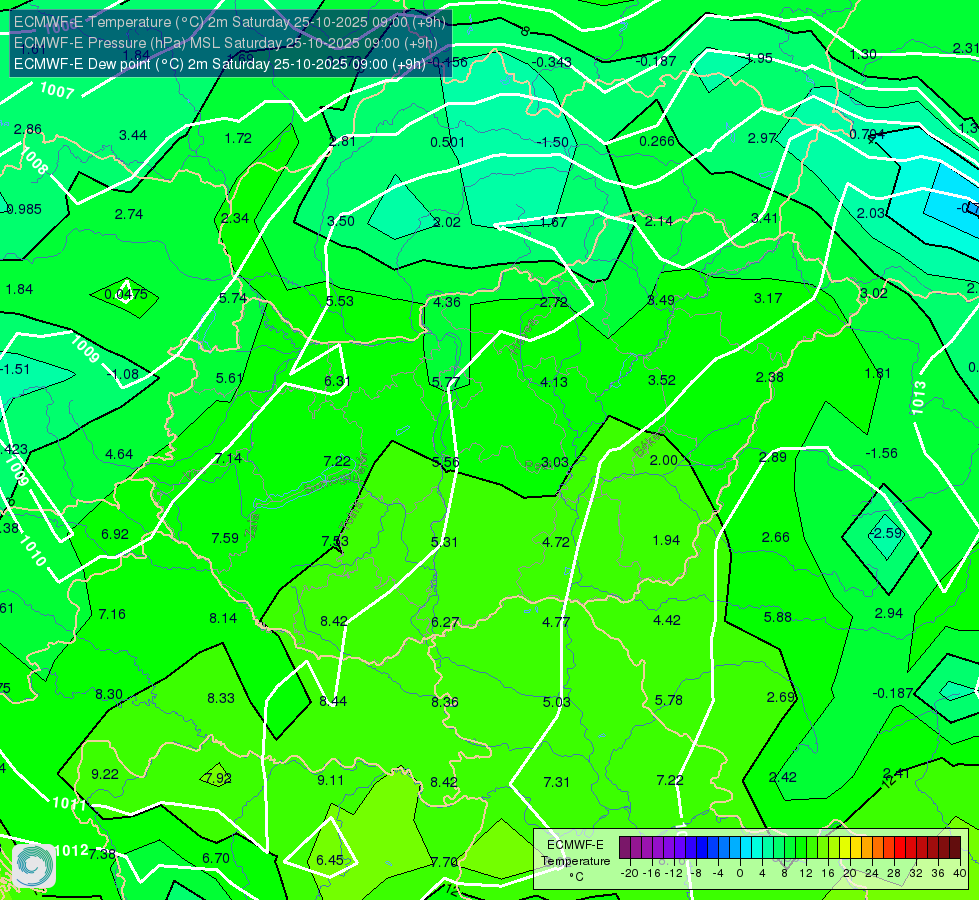Click the swirl logo icon in the corner
Image resolution: width=979 pixels, height=900 pixels.
tap(34, 866)
